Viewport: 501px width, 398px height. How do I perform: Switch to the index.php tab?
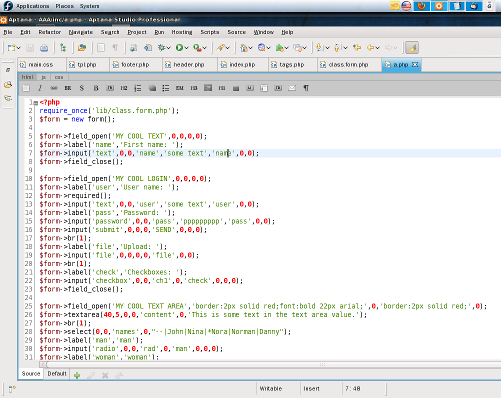coord(242,65)
